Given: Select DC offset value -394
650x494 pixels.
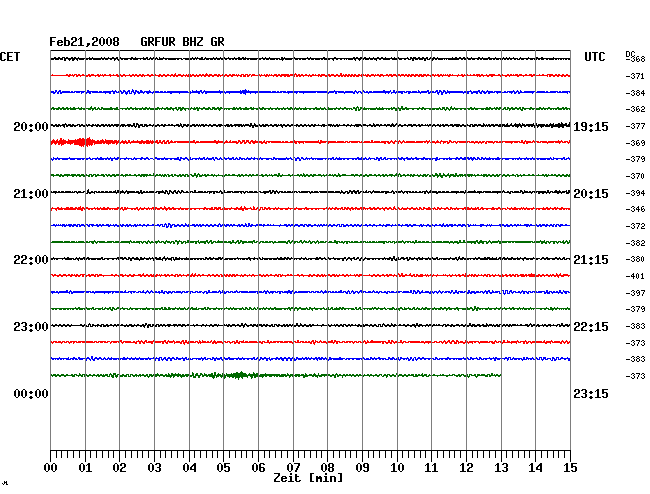Looking at the screenshot, I should coord(635,193).
